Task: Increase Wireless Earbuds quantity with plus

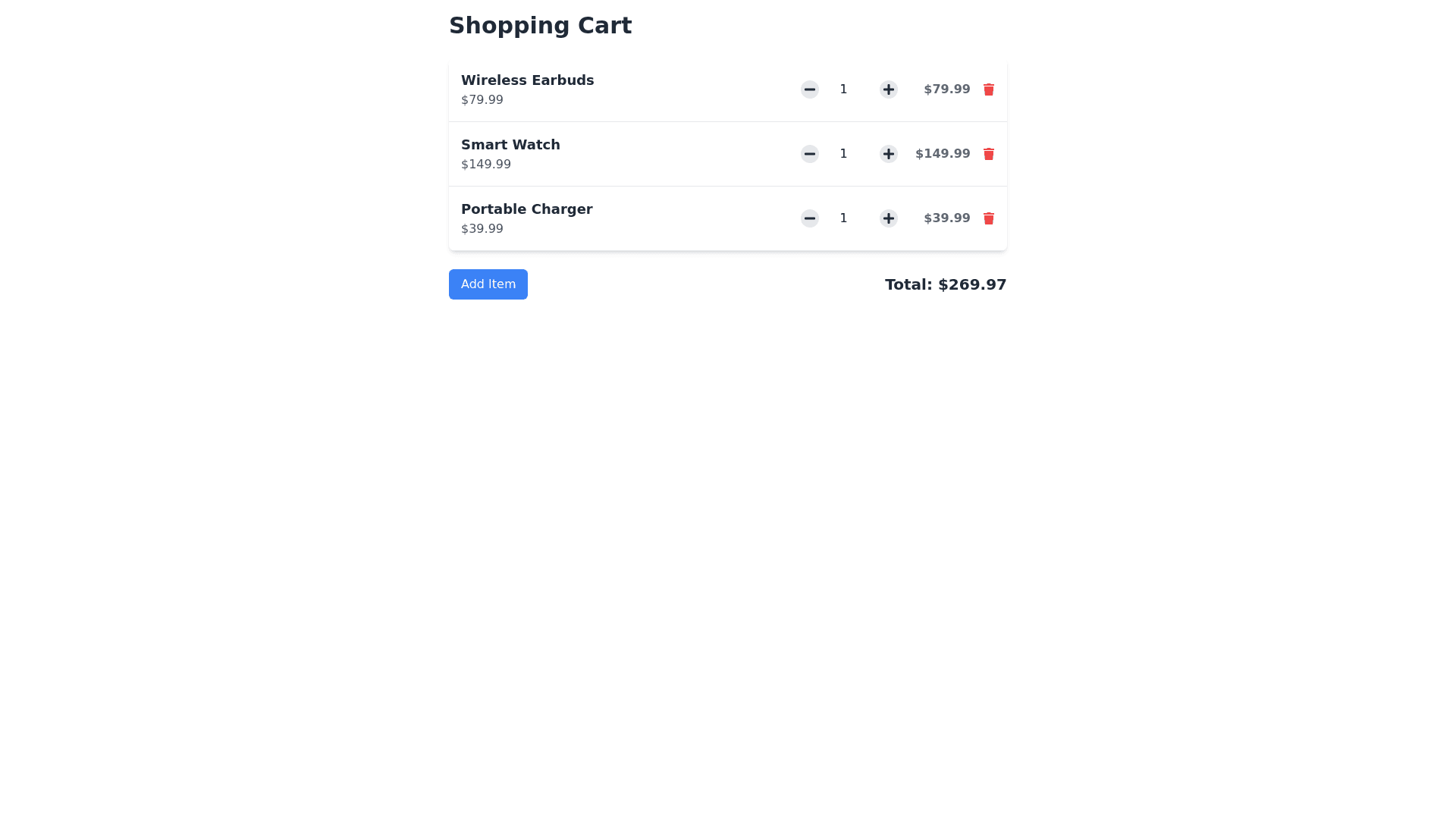Action: coord(888,89)
